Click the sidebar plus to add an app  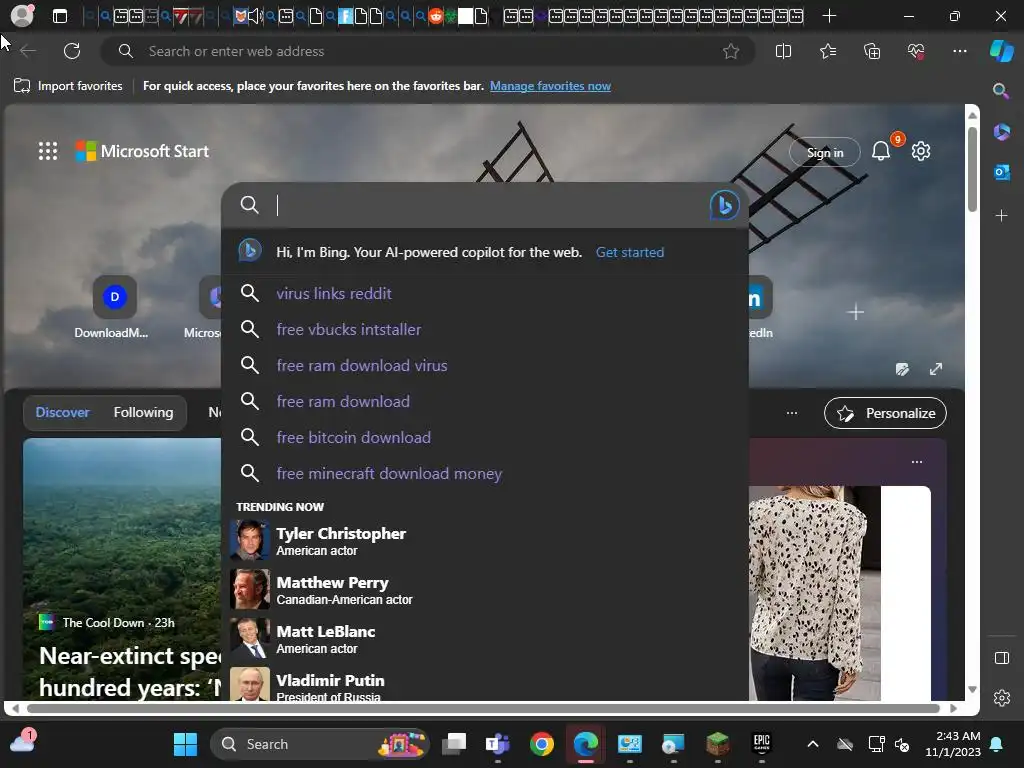pos(1001,216)
